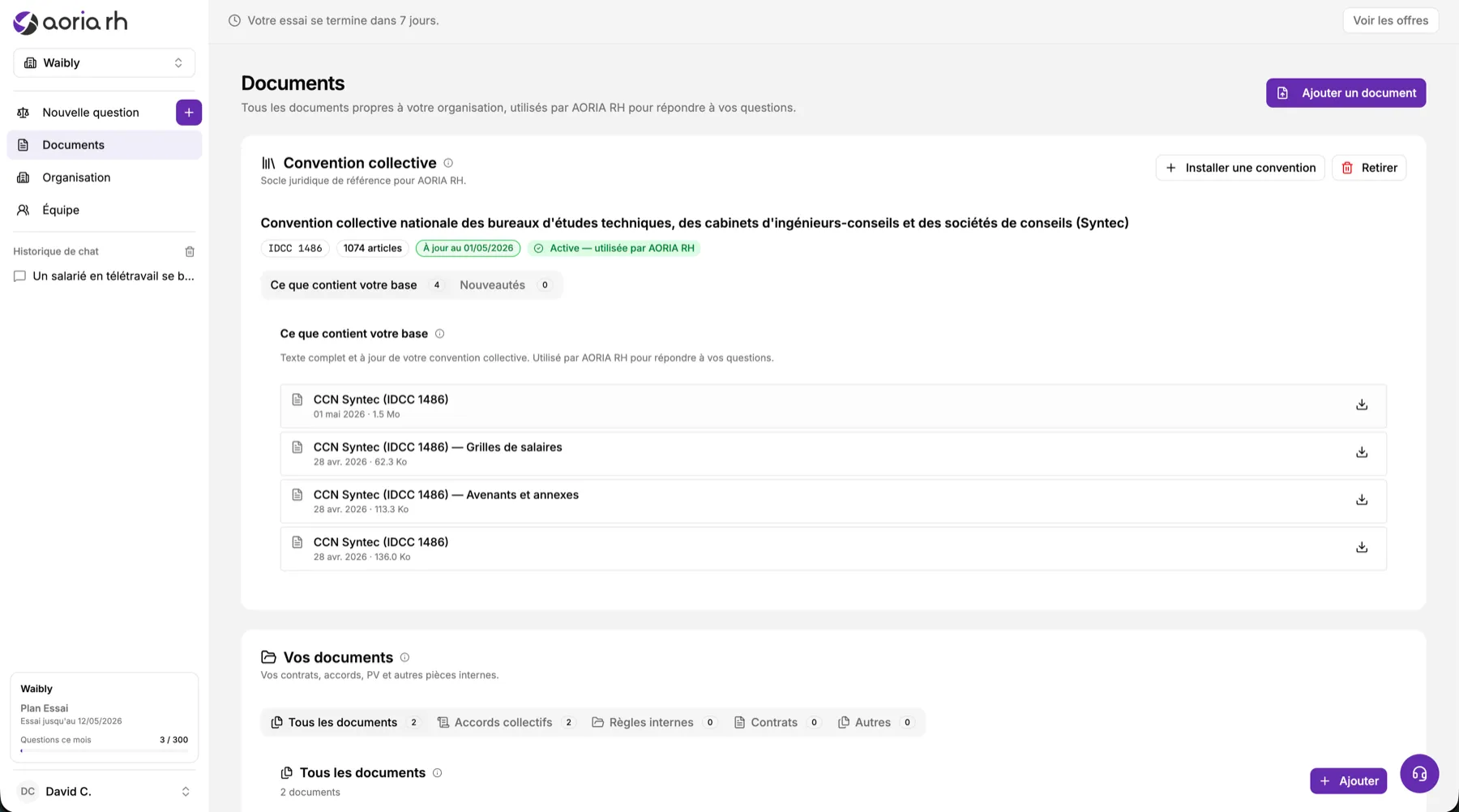Click the IDCC 1486 badge
The height and width of the screenshot is (812, 1459).
pos(295,248)
